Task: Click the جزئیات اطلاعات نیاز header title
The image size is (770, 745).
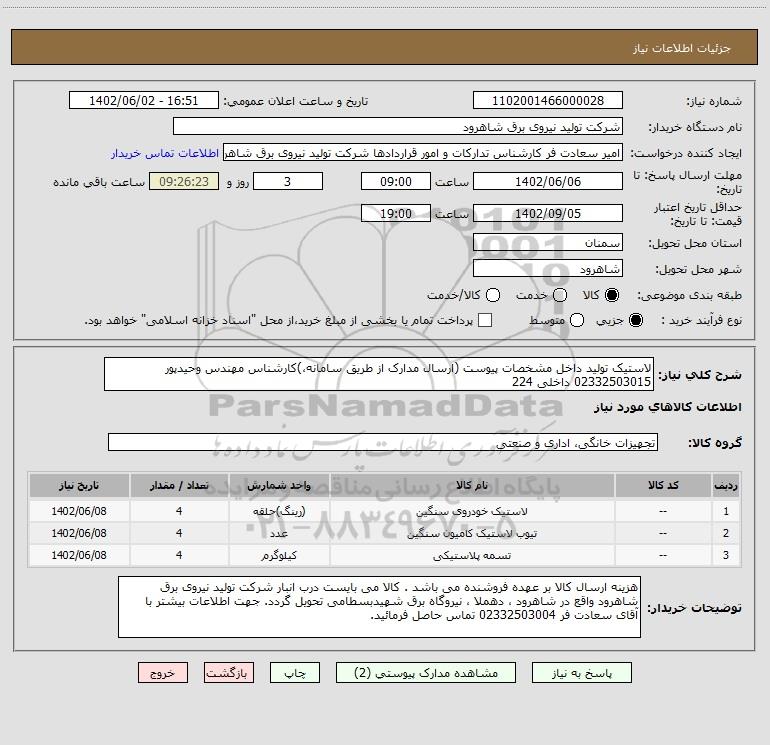Action: pyautogui.click(x=682, y=48)
